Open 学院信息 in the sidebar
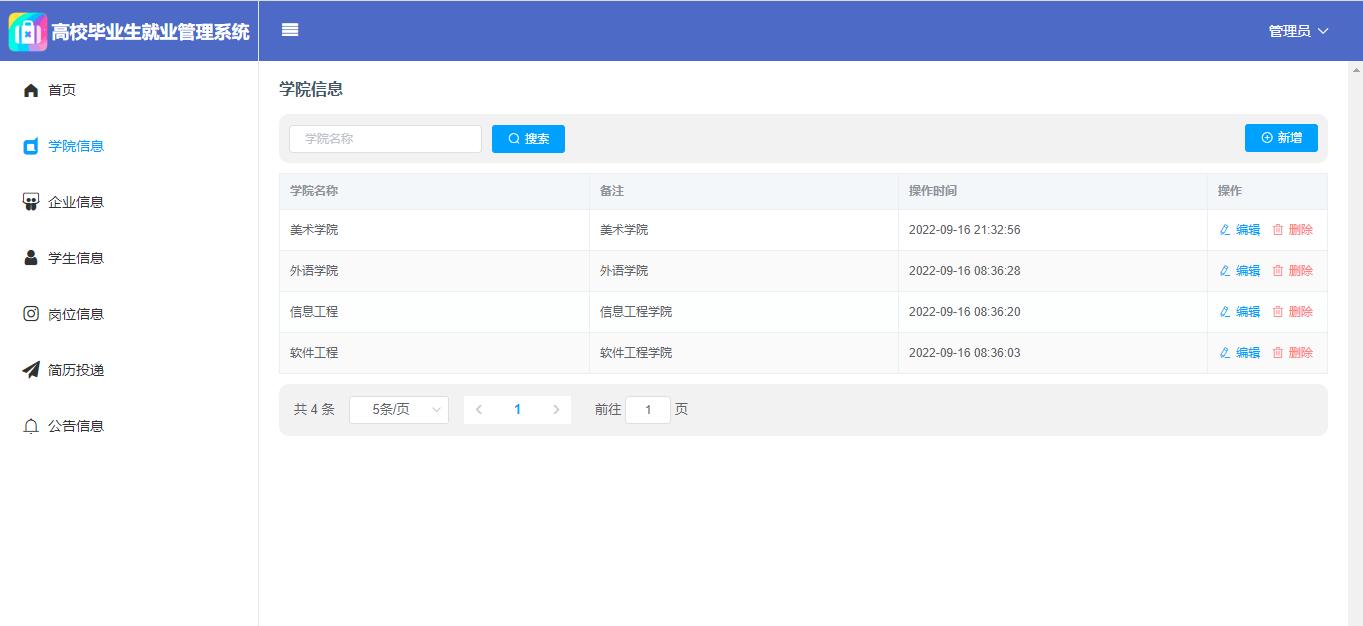Screen dimensions: 1363x626 (76, 146)
